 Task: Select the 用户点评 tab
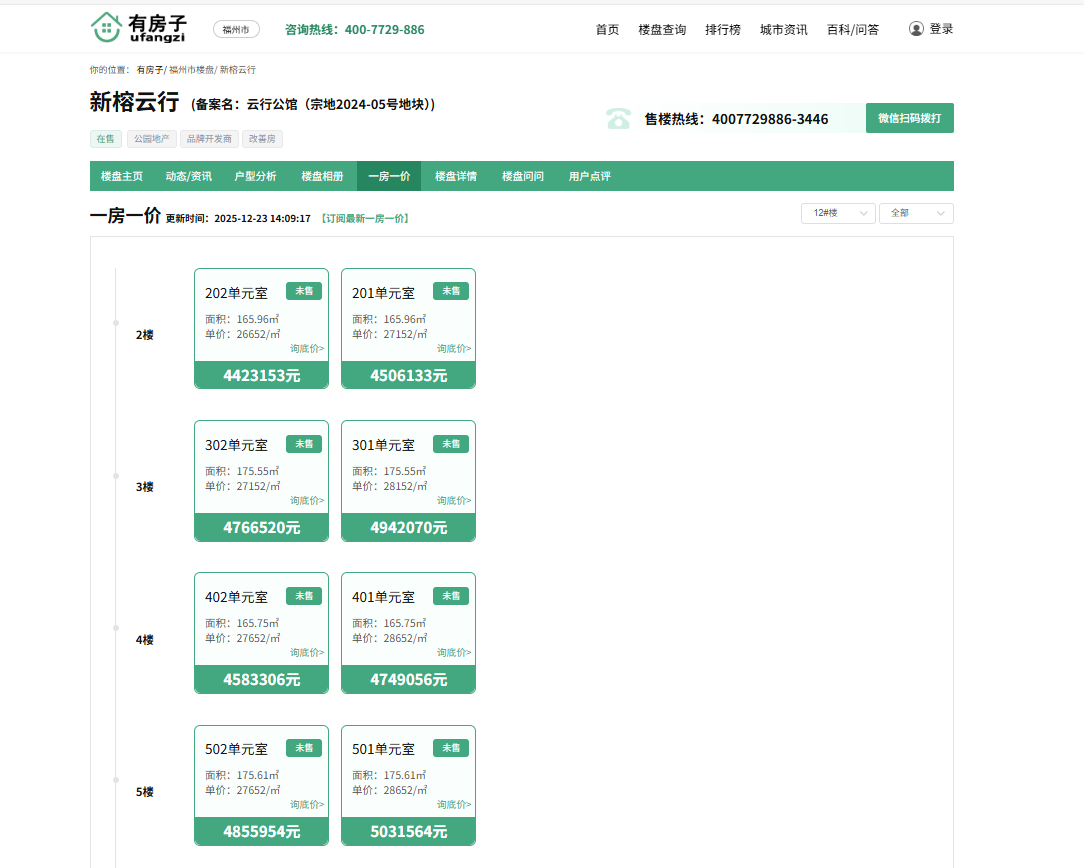[x=589, y=176]
